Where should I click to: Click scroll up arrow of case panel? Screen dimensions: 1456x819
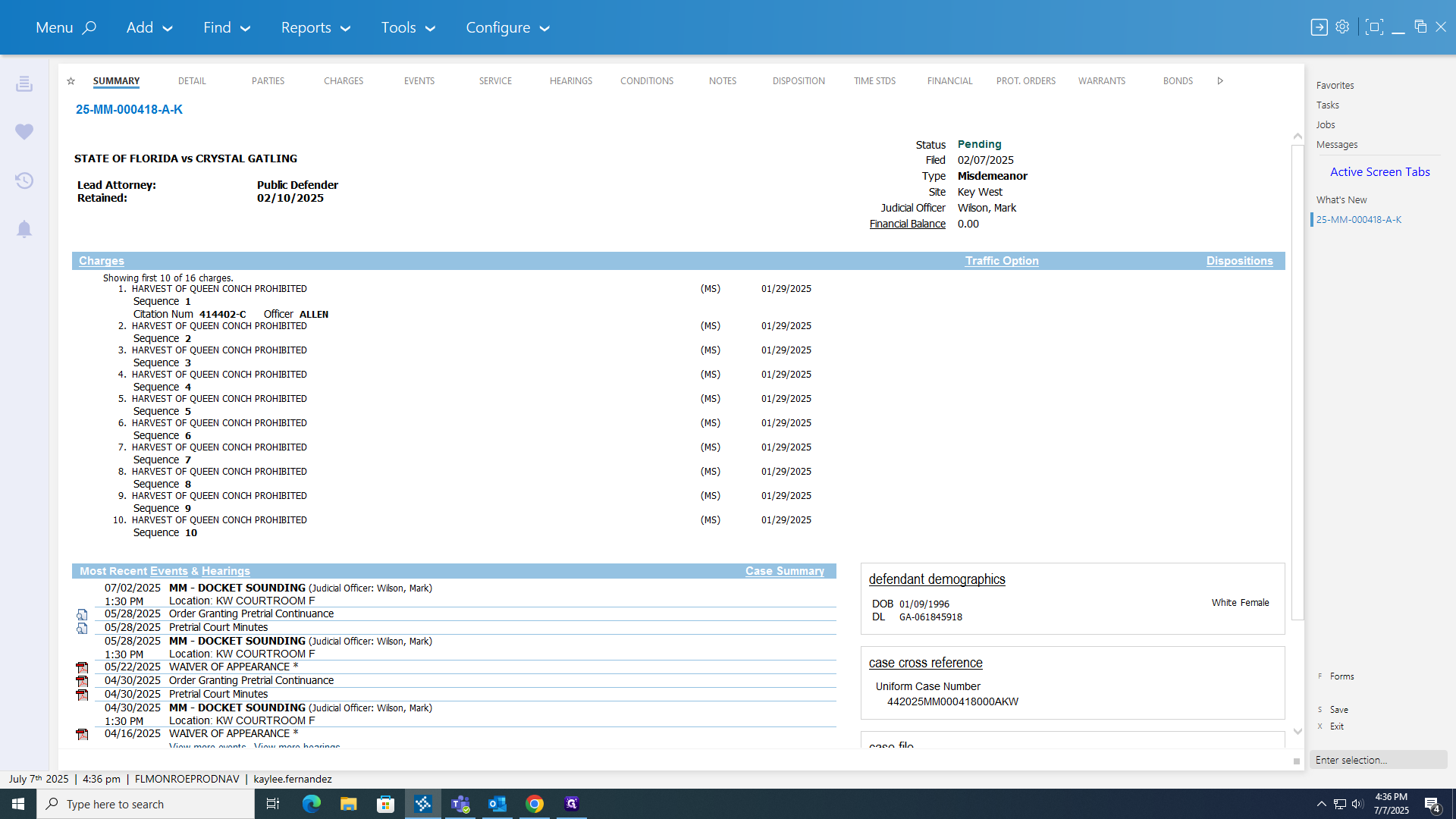[x=1298, y=136]
